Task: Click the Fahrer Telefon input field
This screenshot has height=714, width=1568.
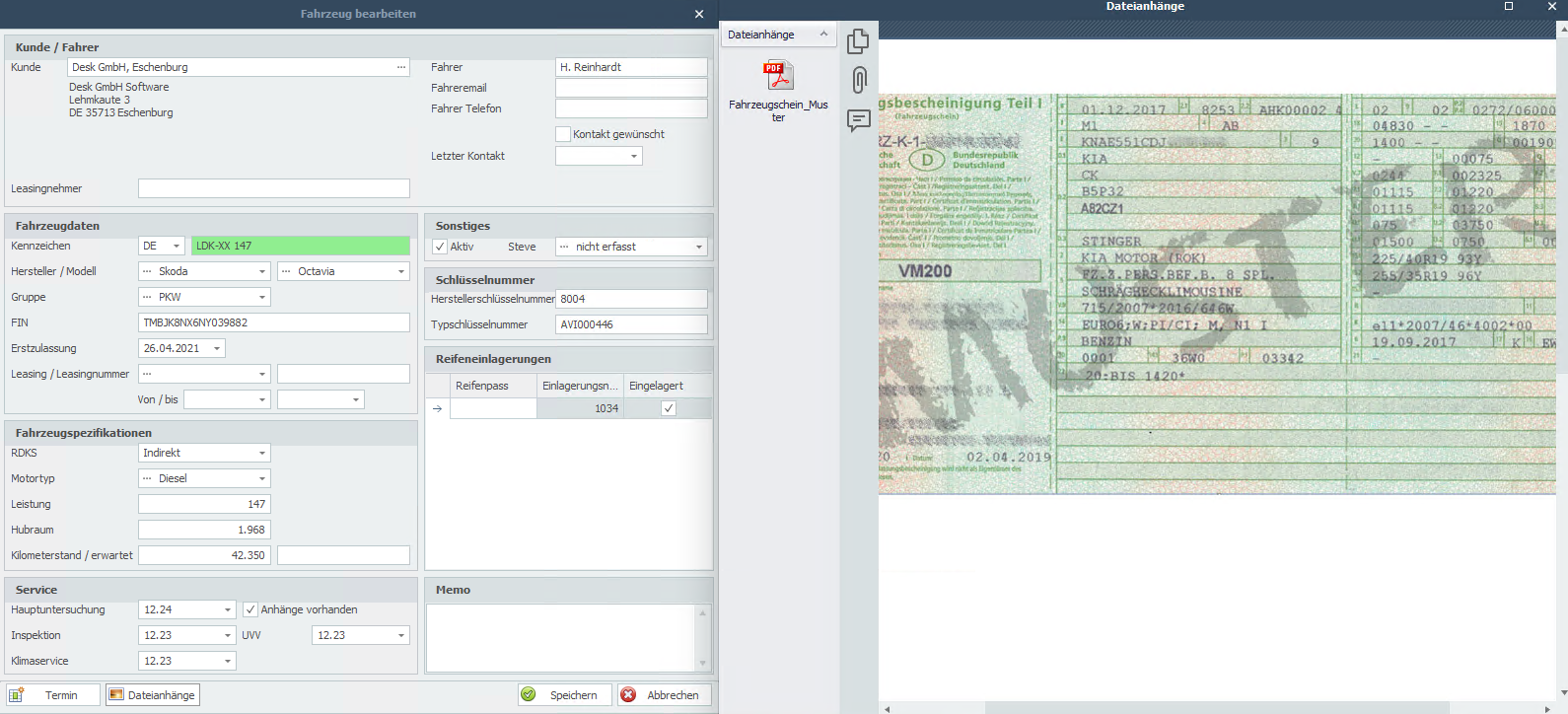Action: [631, 108]
